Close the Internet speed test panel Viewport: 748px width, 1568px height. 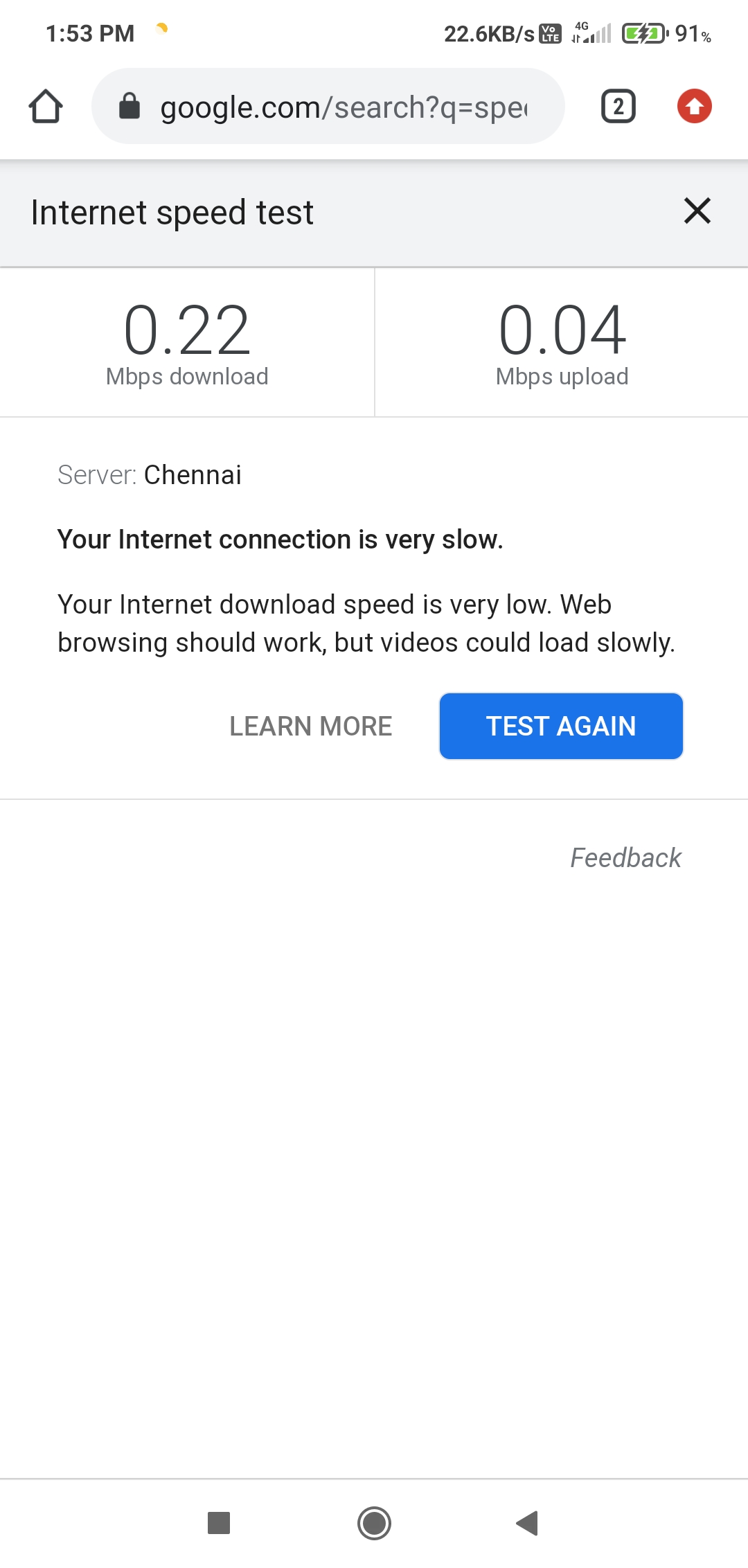697,211
